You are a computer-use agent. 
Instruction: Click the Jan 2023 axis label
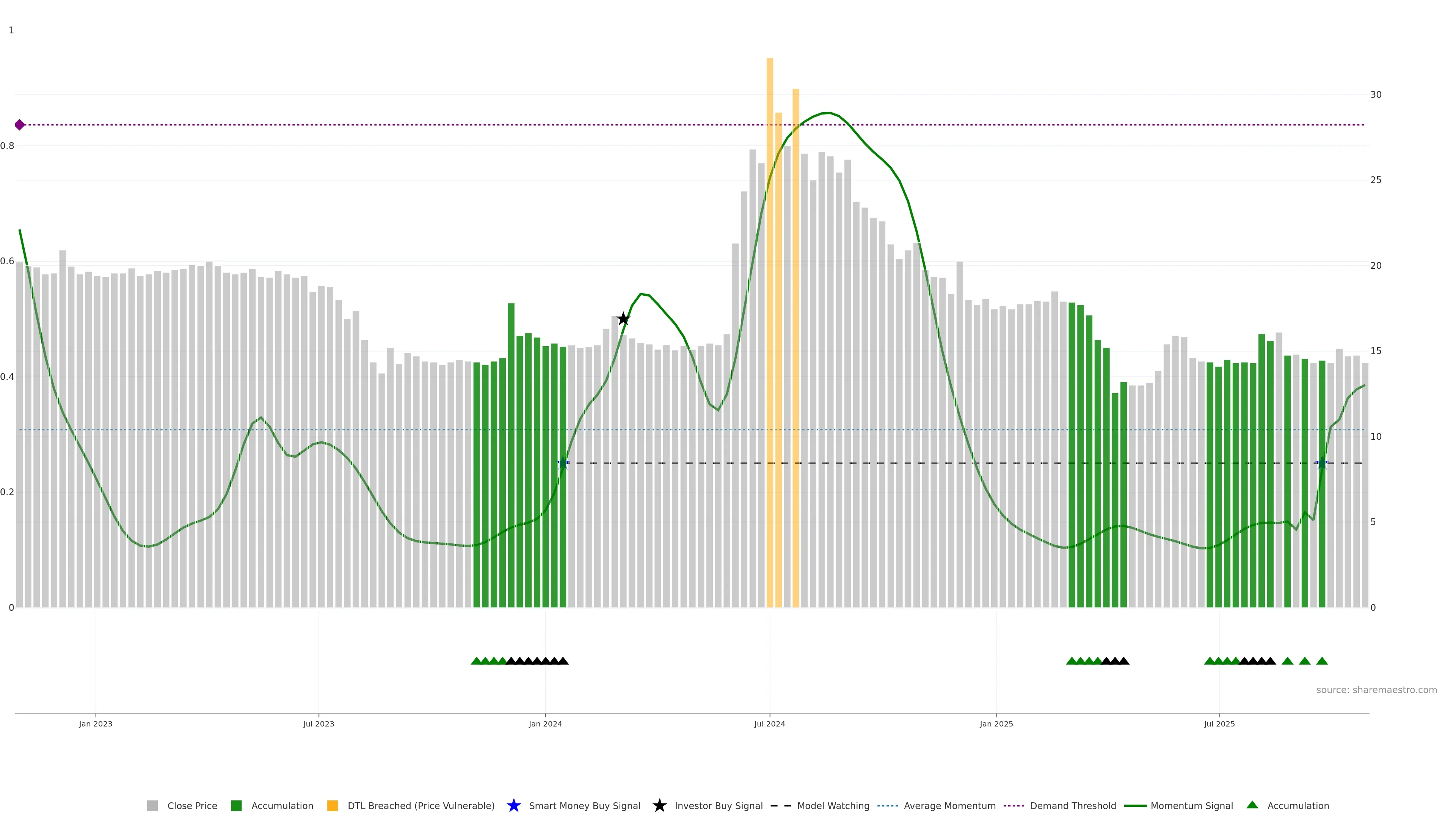[x=96, y=723]
